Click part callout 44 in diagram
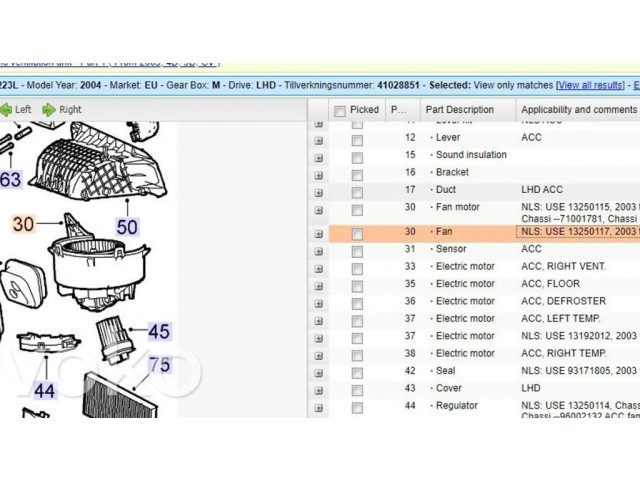Viewport: 640px width, 480px height. (x=44, y=391)
